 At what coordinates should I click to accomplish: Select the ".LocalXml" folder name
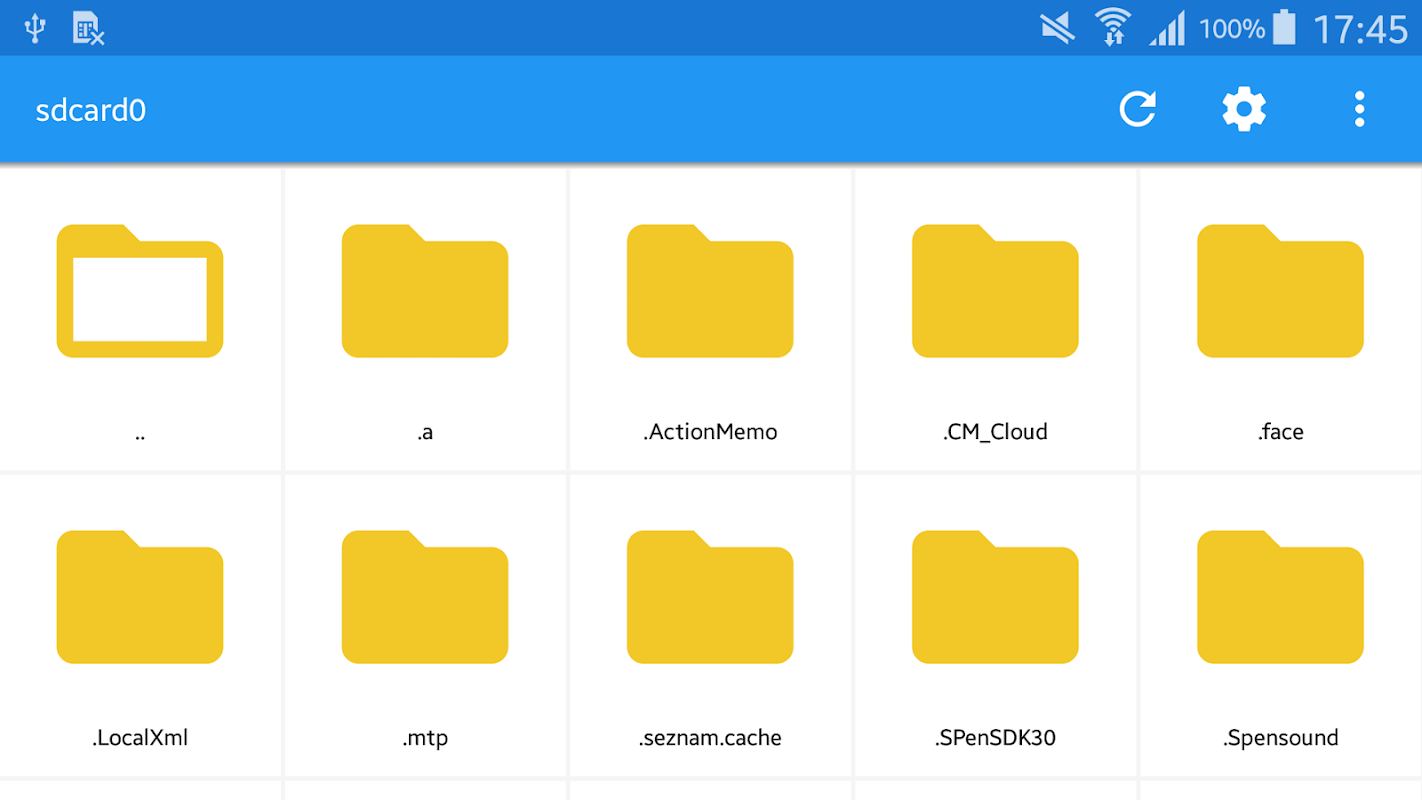pyautogui.click(x=140, y=738)
